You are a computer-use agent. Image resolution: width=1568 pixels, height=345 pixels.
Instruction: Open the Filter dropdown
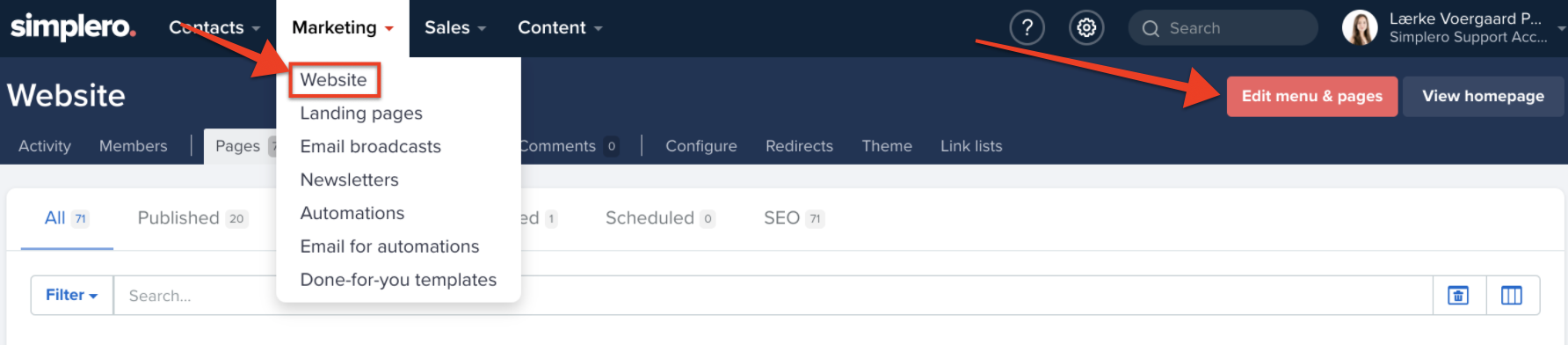[x=72, y=296]
